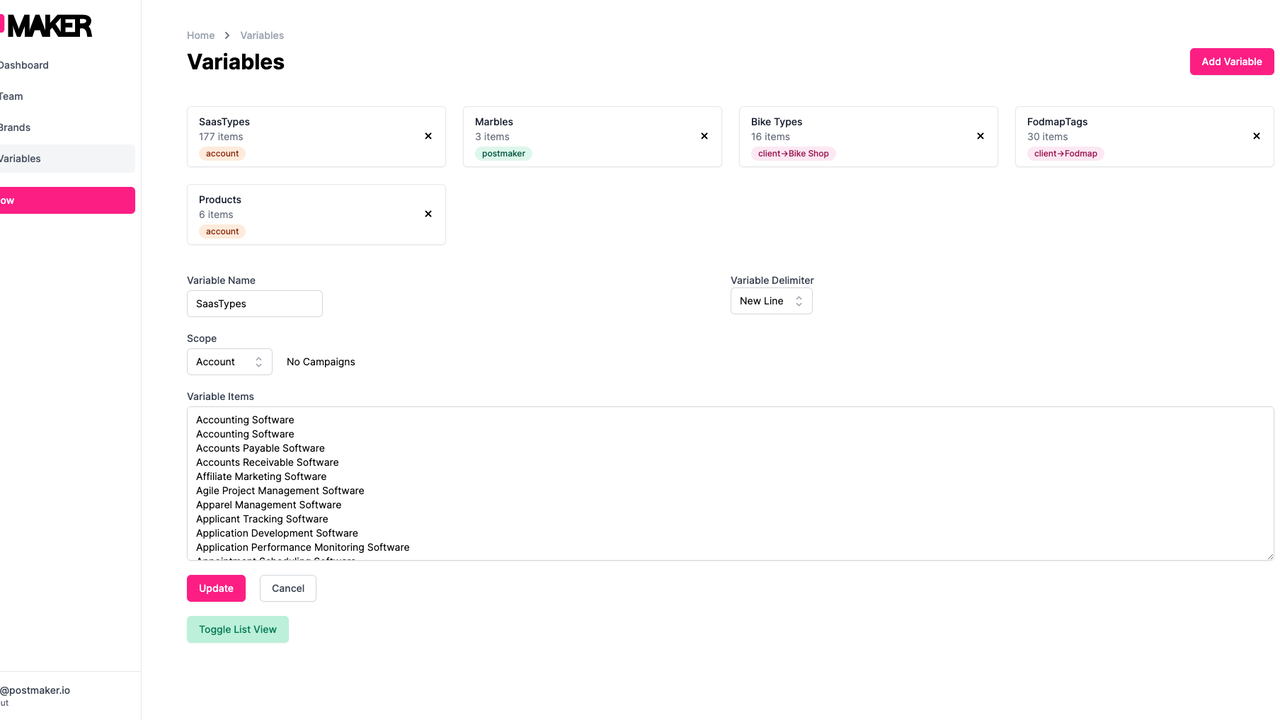The height and width of the screenshot is (720, 1280).
Task: Click the Add Variable button
Action: coord(1231,61)
